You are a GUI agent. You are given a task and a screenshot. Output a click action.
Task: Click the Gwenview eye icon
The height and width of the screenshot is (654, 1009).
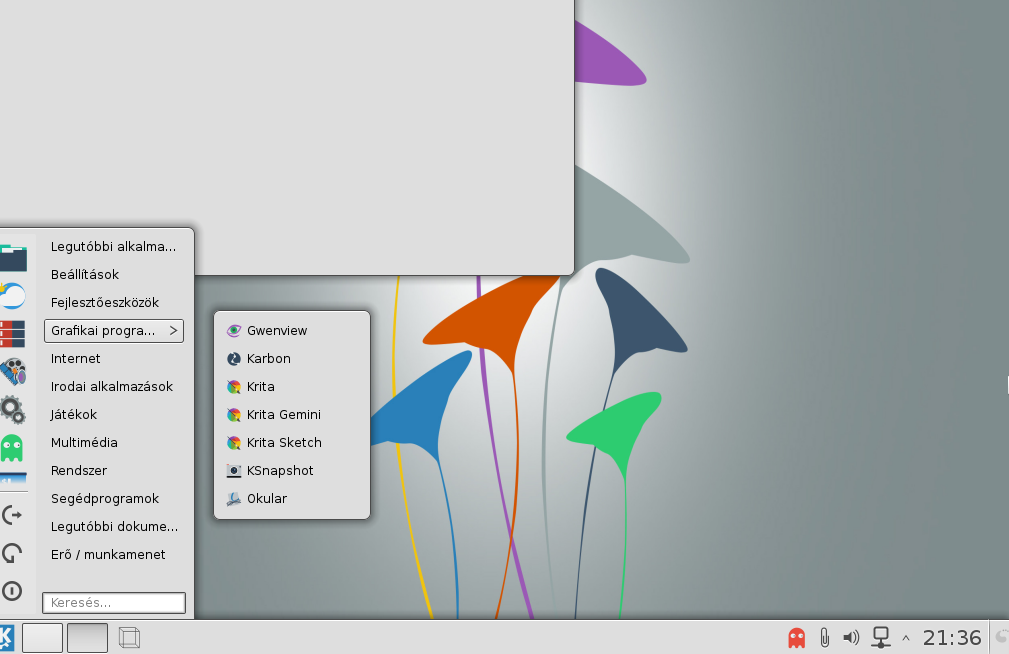coord(234,331)
